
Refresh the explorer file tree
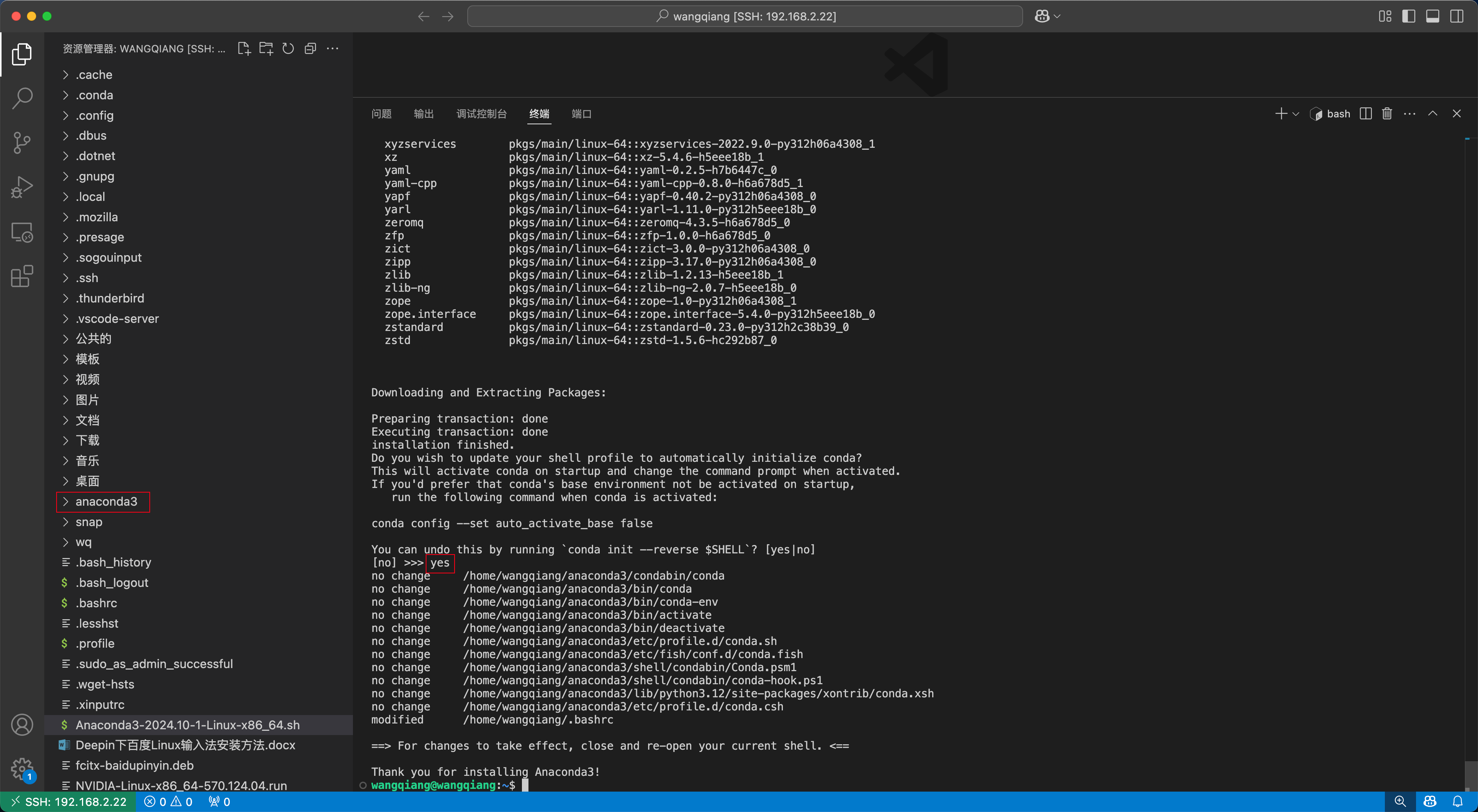[288, 49]
